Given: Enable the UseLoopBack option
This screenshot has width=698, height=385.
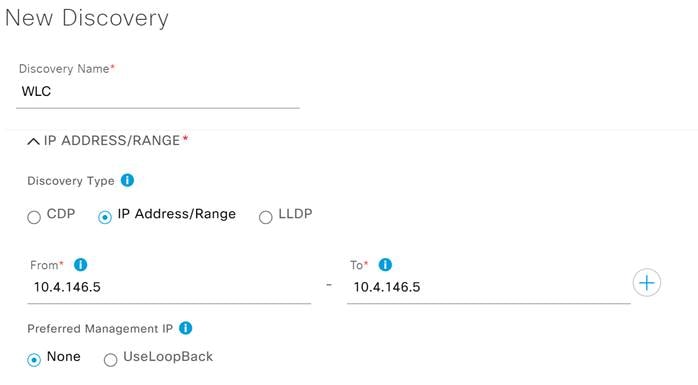Looking at the screenshot, I should pyautogui.click(x=110, y=360).
